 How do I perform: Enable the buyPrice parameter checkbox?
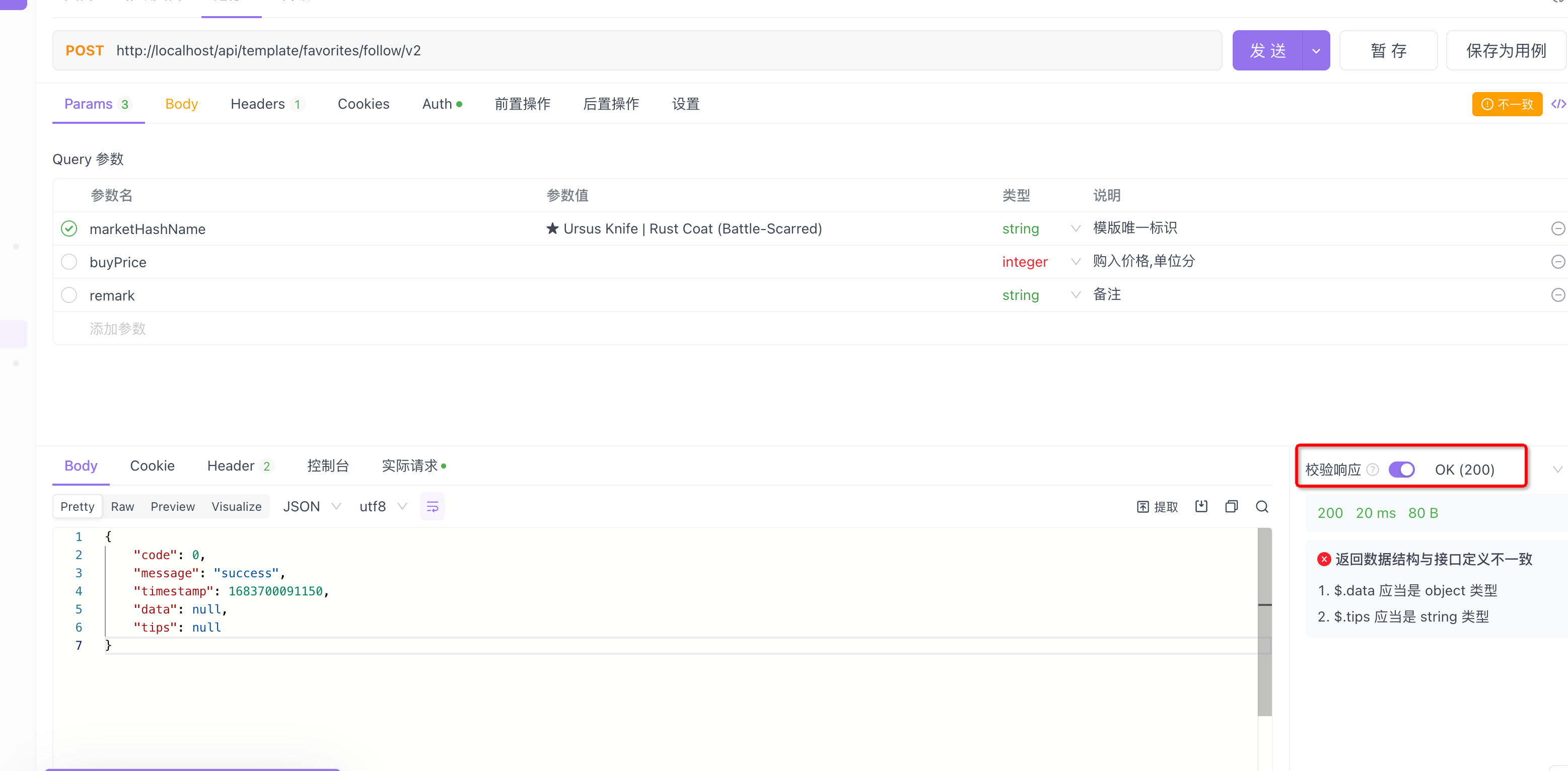pyautogui.click(x=69, y=262)
